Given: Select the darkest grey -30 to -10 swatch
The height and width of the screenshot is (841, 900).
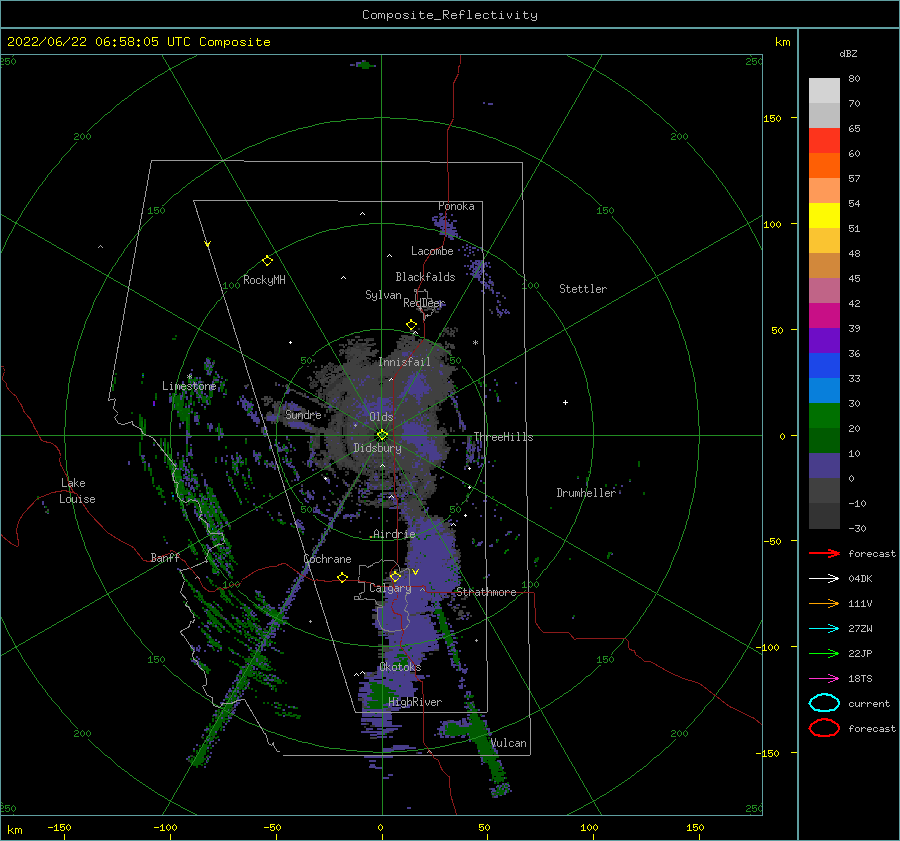Looking at the screenshot, I should click(x=824, y=516).
